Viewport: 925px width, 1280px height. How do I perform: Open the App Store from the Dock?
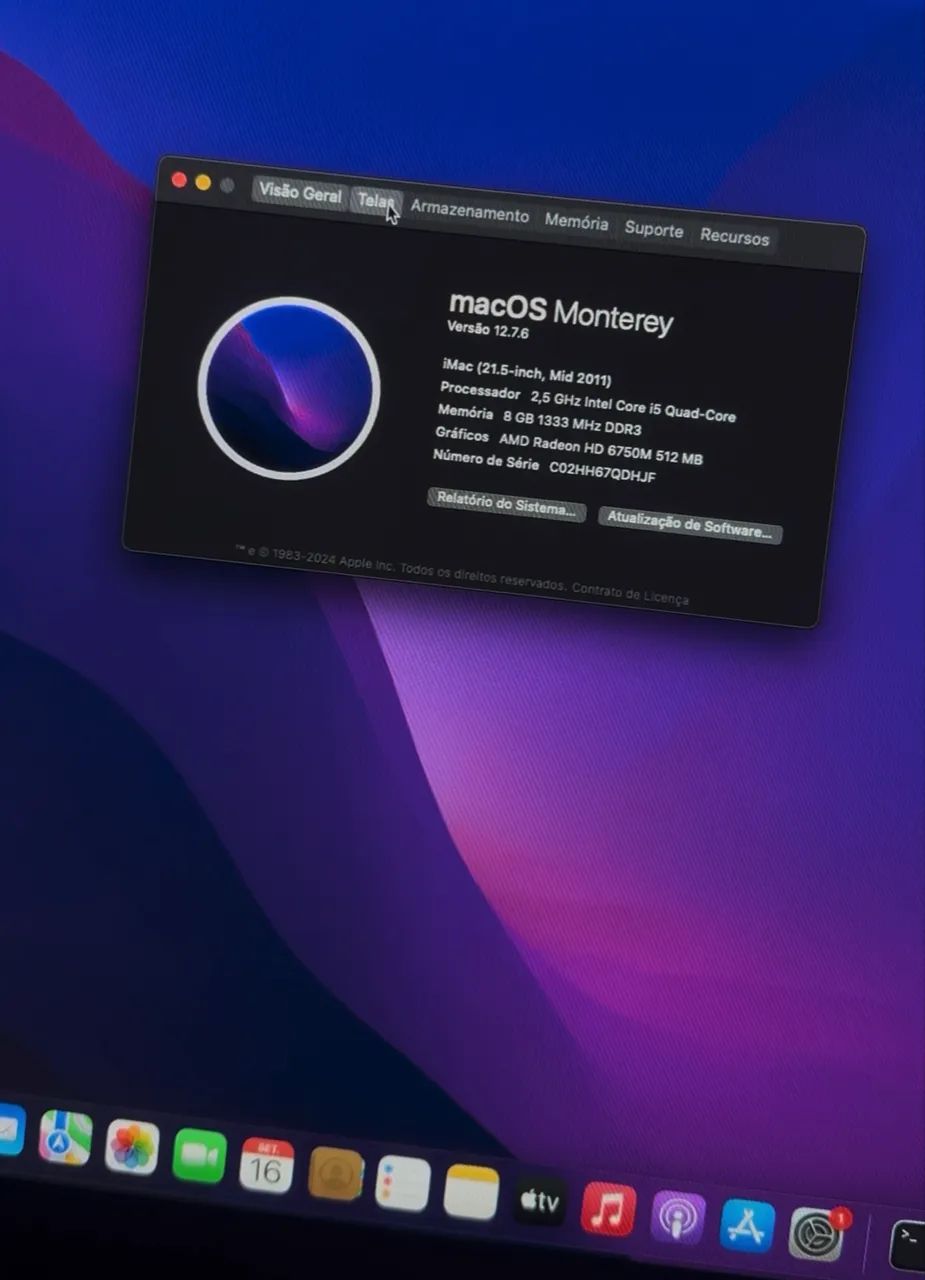point(747,1226)
